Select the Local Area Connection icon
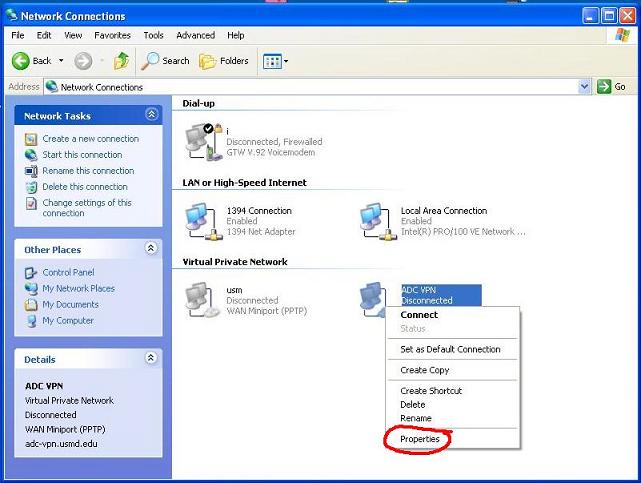This screenshot has height=483, width=641. [x=378, y=221]
